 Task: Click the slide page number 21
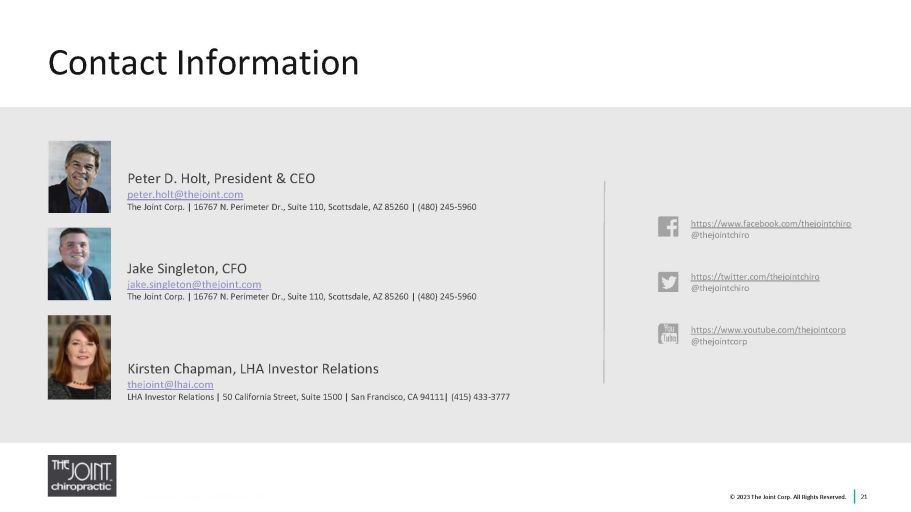click(x=864, y=497)
